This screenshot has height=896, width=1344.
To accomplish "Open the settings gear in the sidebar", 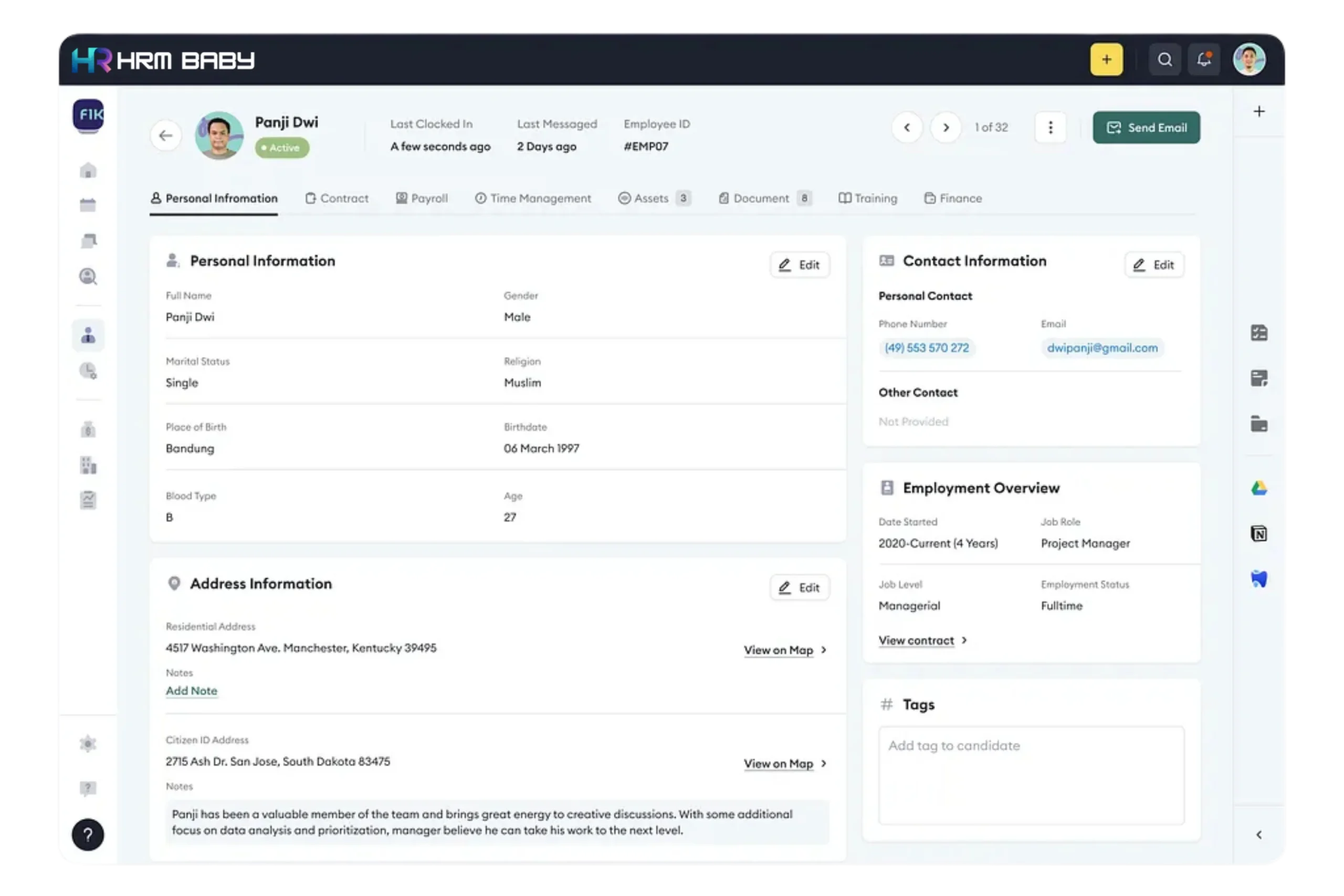I will tap(89, 744).
